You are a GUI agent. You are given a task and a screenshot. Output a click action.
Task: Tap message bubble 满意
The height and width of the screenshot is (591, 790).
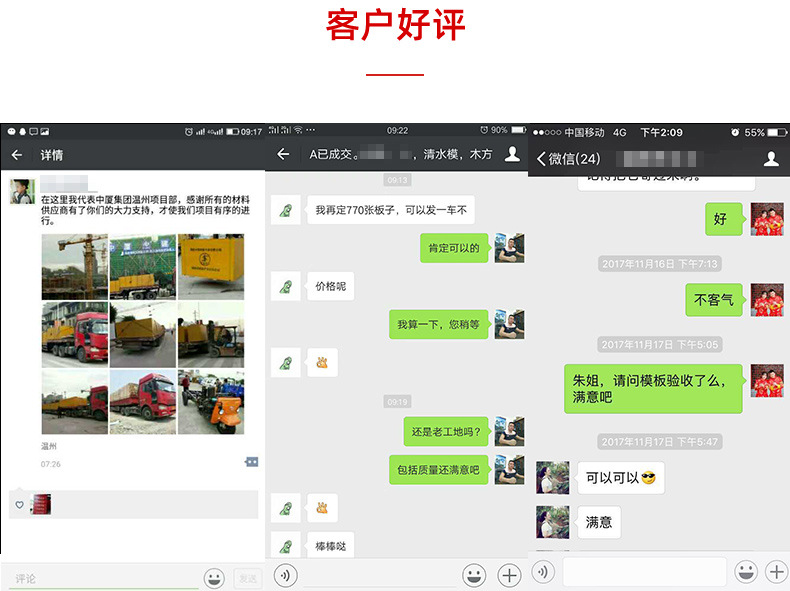[599, 522]
